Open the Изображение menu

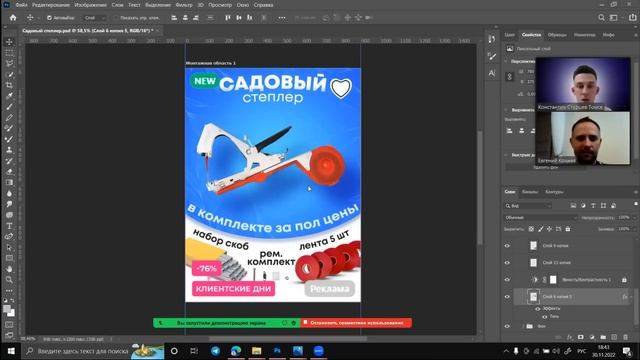[91, 5]
